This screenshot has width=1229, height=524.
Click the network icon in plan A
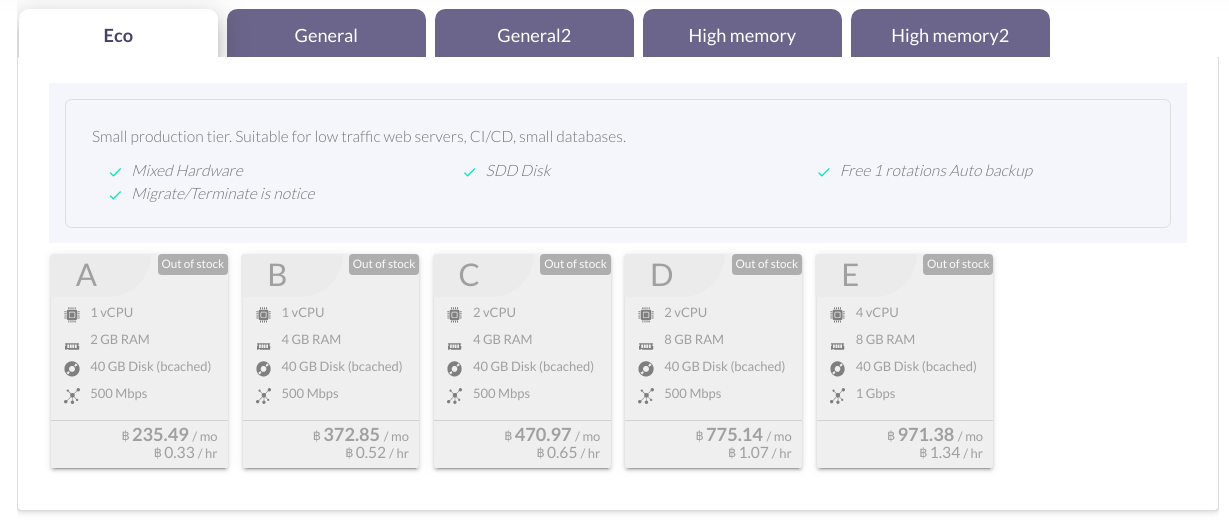click(x=72, y=396)
